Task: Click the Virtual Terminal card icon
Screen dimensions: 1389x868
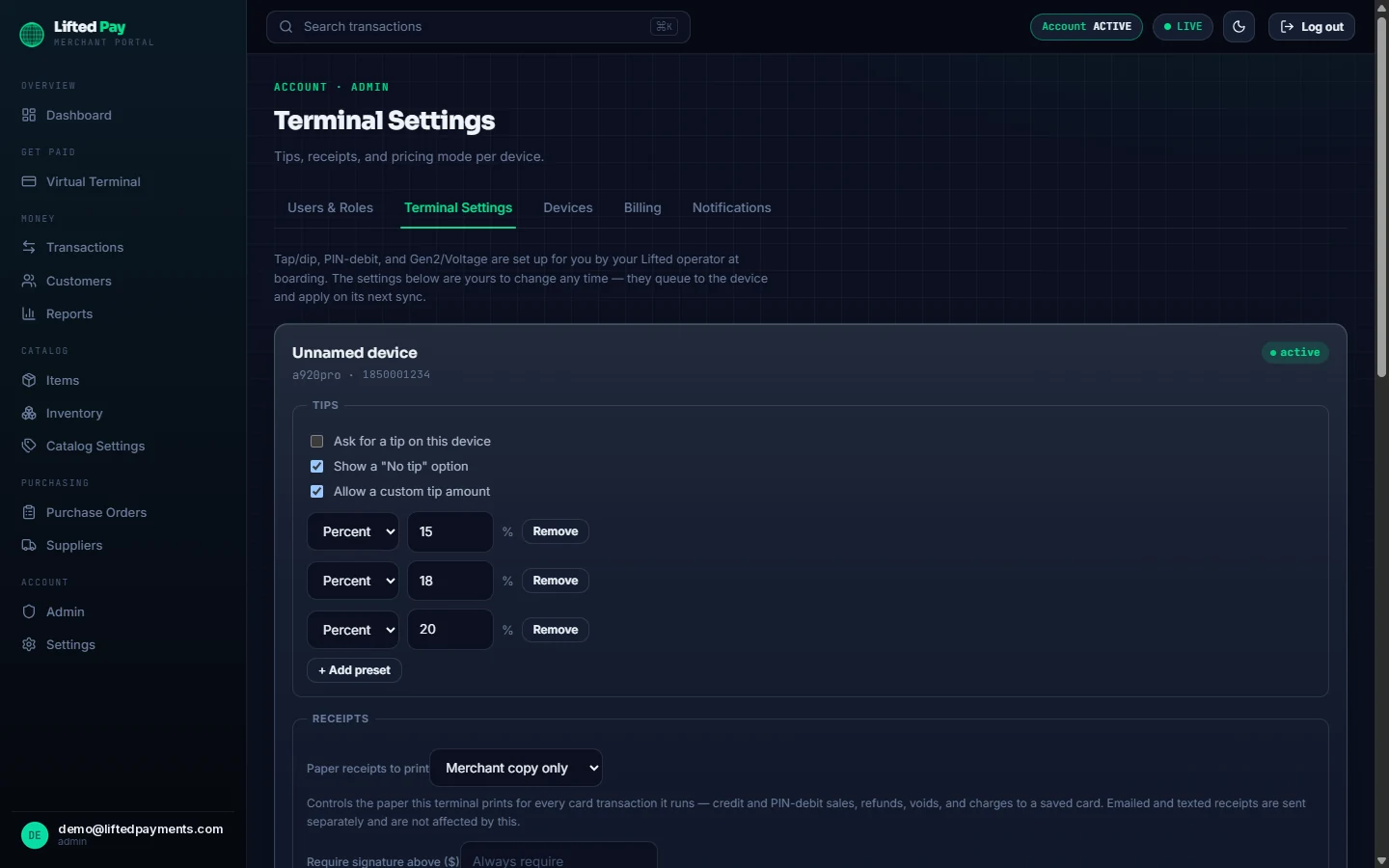Action: (x=29, y=181)
